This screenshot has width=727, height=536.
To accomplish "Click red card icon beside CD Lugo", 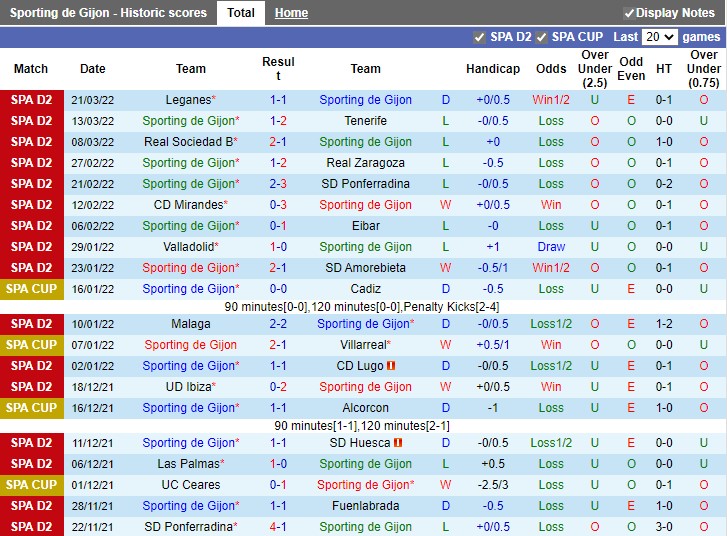I will tap(392, 366).
